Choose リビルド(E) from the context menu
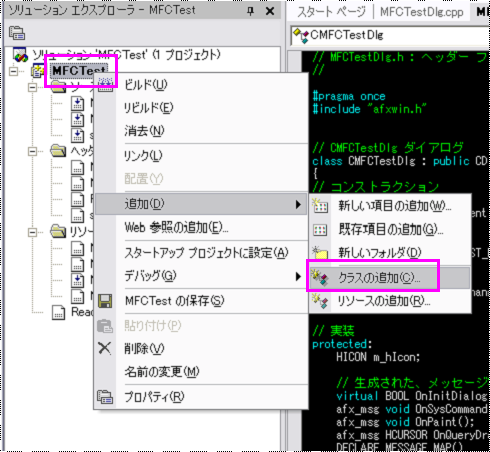 click(201, 108)
